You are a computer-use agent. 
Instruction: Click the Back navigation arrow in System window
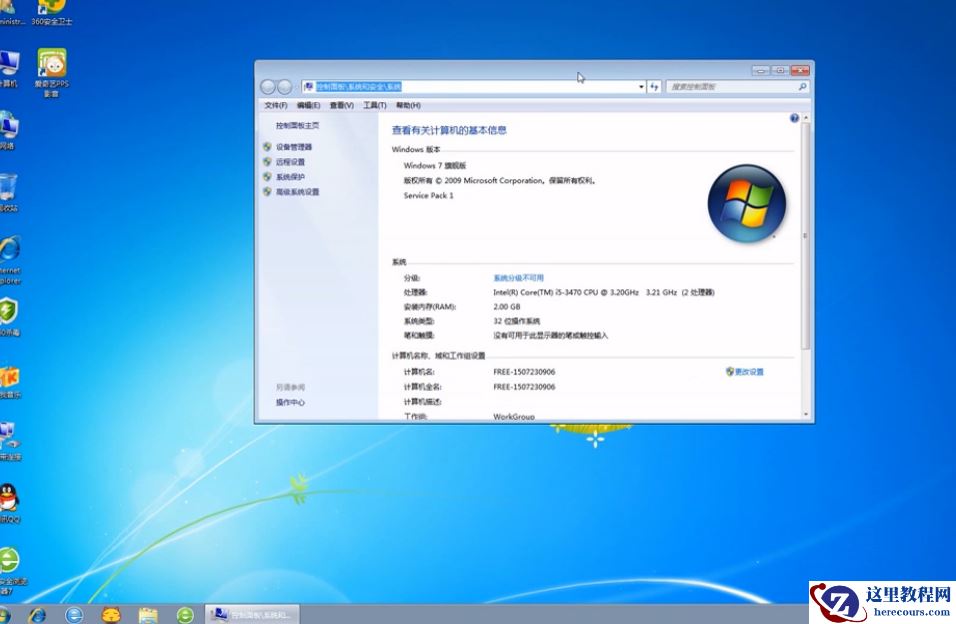point(267,87)
